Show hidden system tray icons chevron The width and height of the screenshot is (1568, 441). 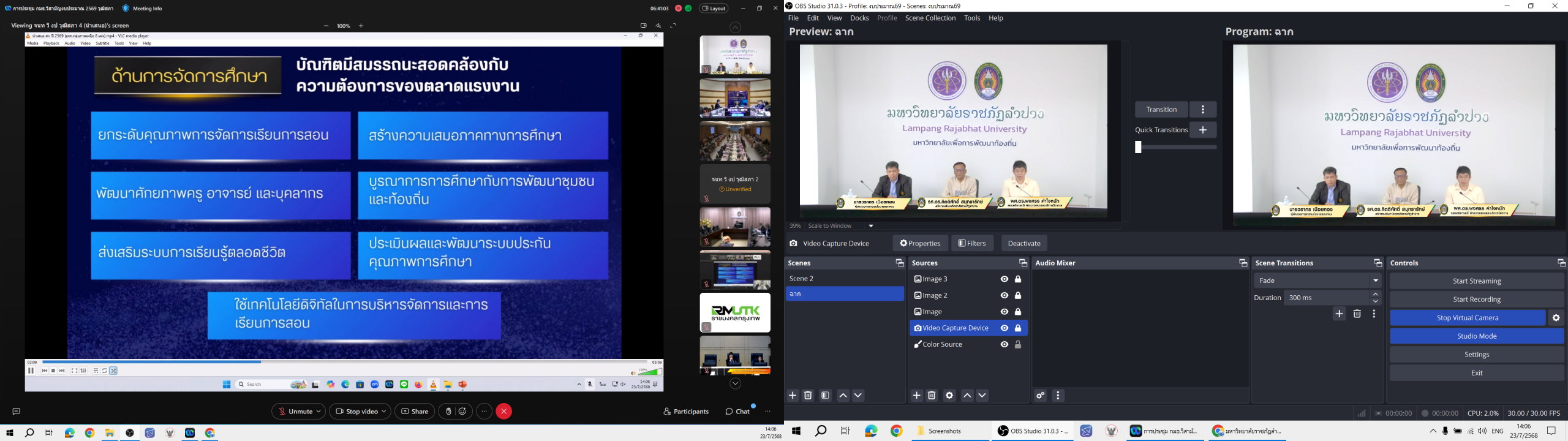tap(1433, 431)
